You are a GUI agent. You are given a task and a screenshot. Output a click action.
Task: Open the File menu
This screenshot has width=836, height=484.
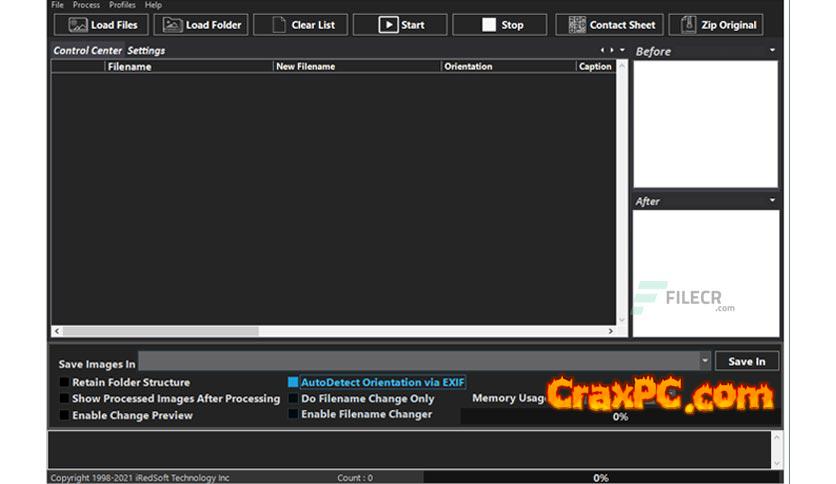coord(58,5)
